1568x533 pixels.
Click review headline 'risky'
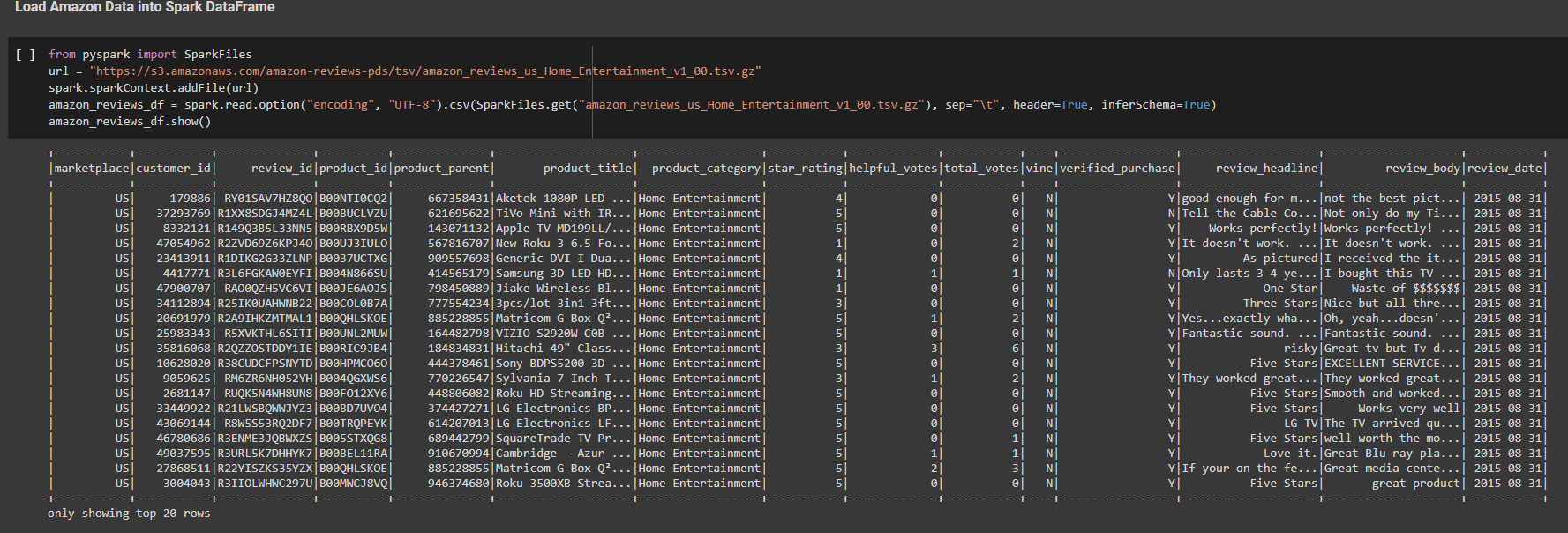tap(1301, 349)
